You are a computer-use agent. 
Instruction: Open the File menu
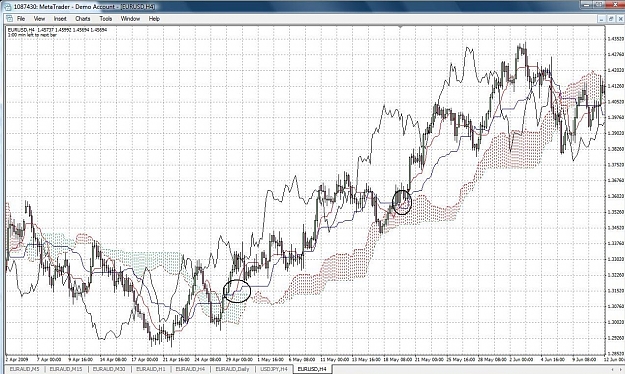(x=21, y=19)
